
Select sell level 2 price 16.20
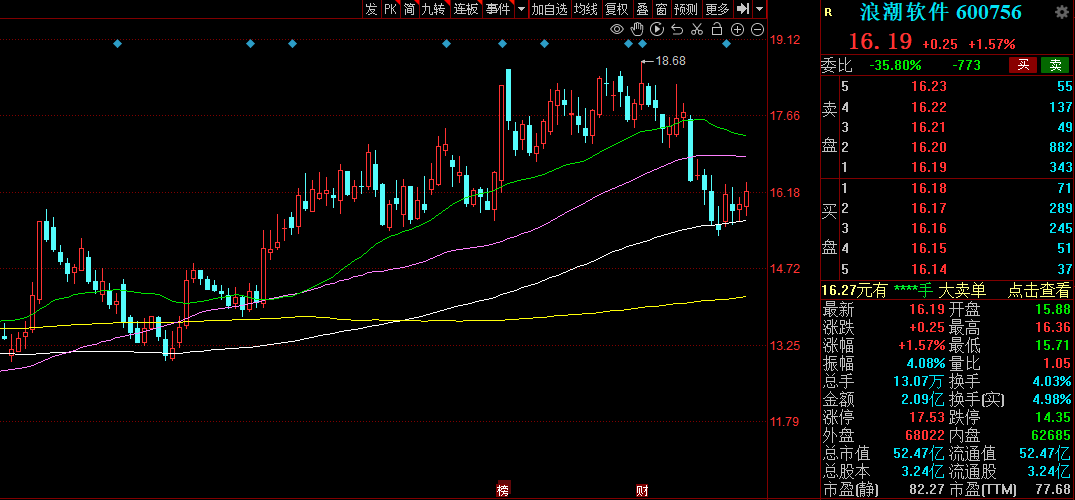tap(928, 147)
